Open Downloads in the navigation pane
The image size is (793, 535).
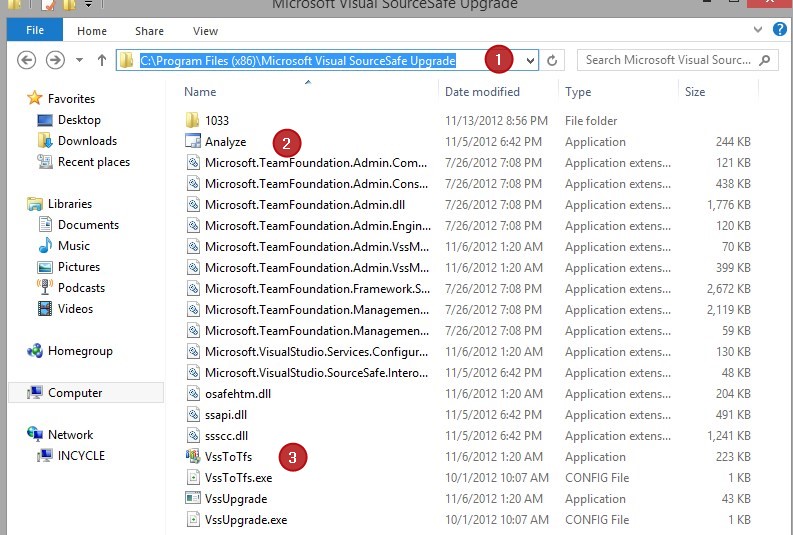[x=87, y=141]
